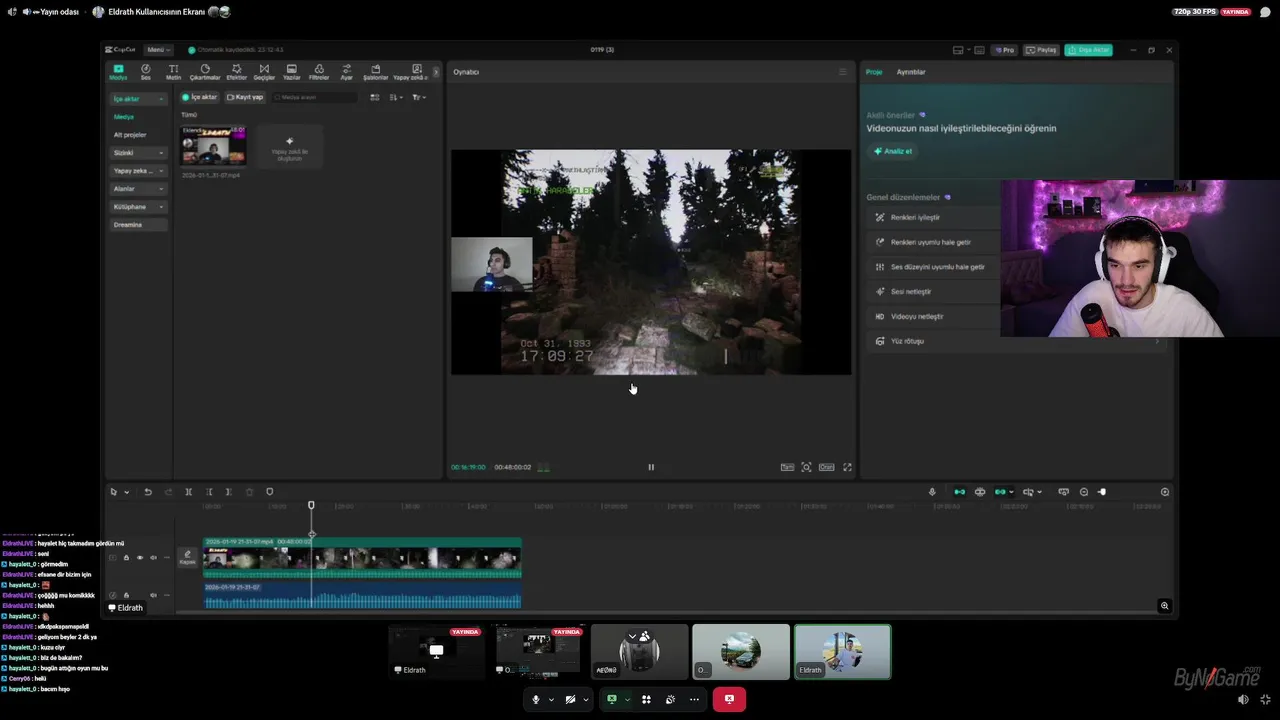
Task: Click the Pro button in title bar
Action: tap(1004, 50)
